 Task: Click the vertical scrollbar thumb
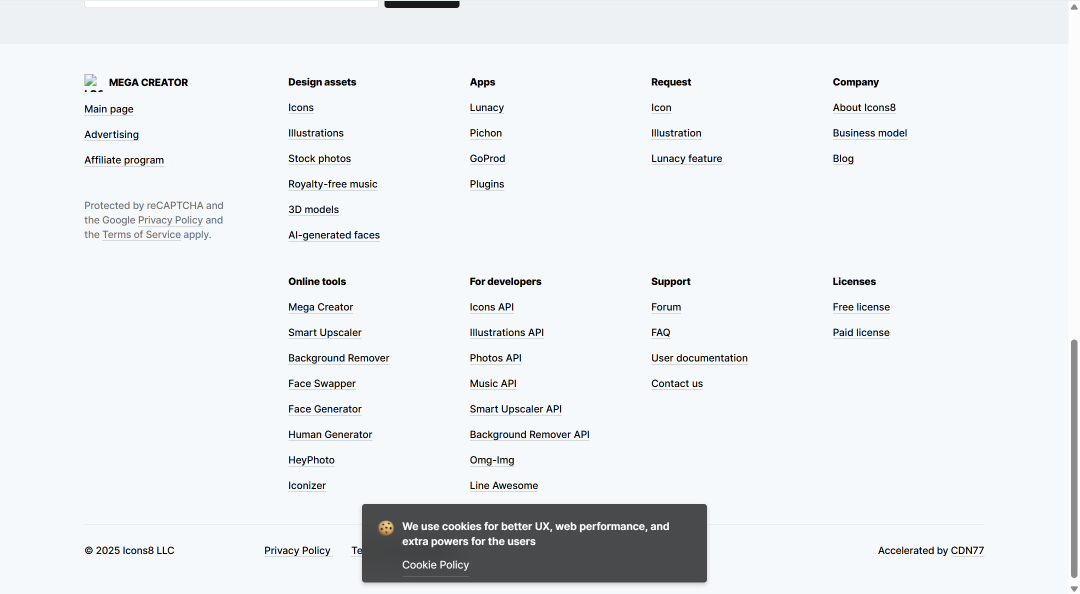(1074, 458)
